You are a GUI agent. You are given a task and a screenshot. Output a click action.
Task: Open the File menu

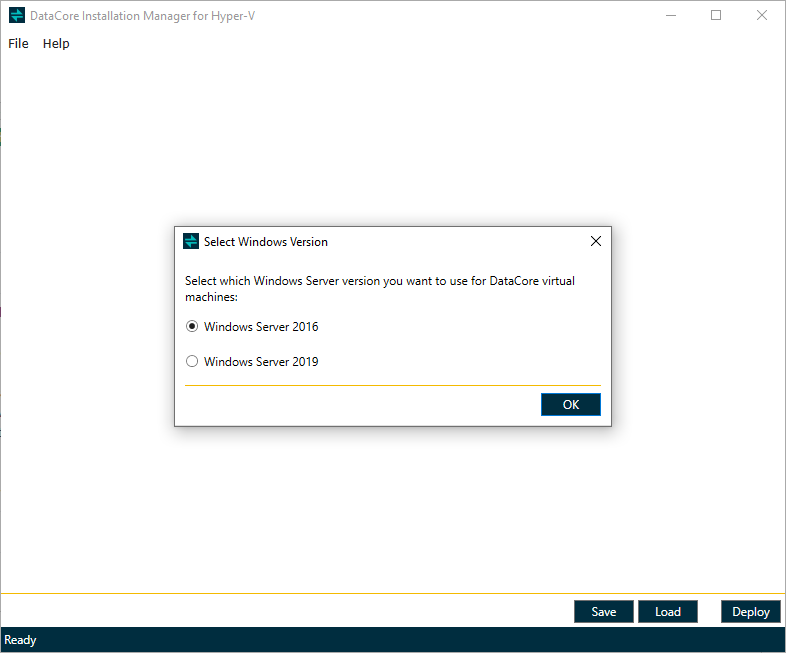point(19,44)
